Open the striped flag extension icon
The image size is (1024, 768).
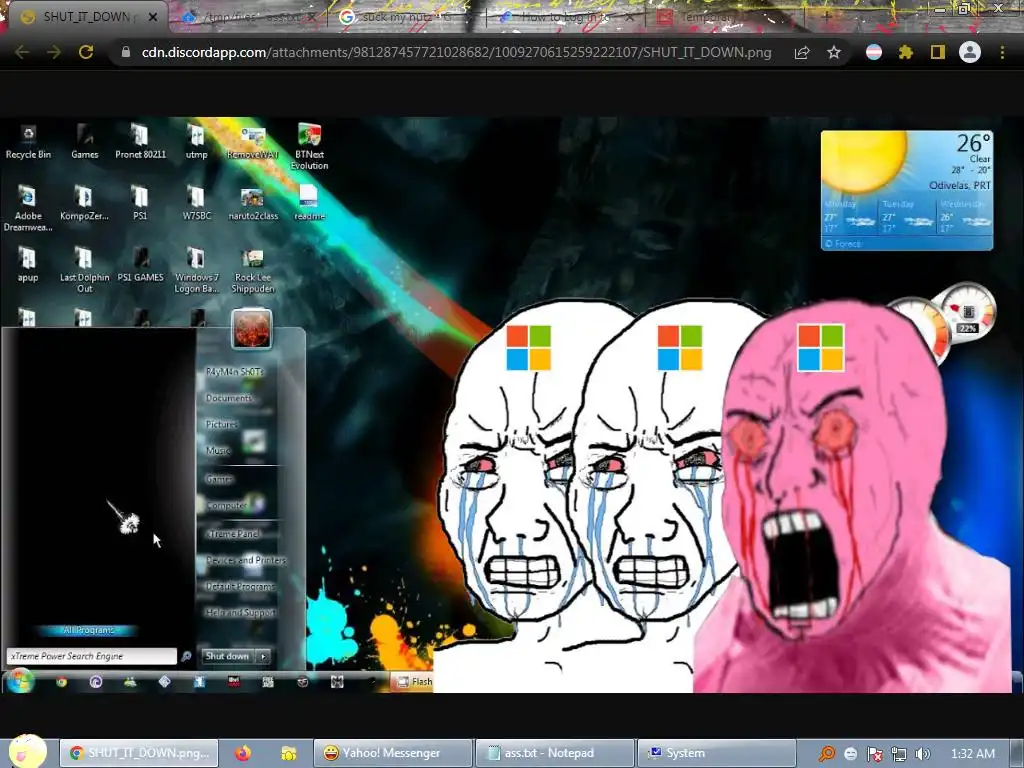pyautogui.click(x=874, y=52)
